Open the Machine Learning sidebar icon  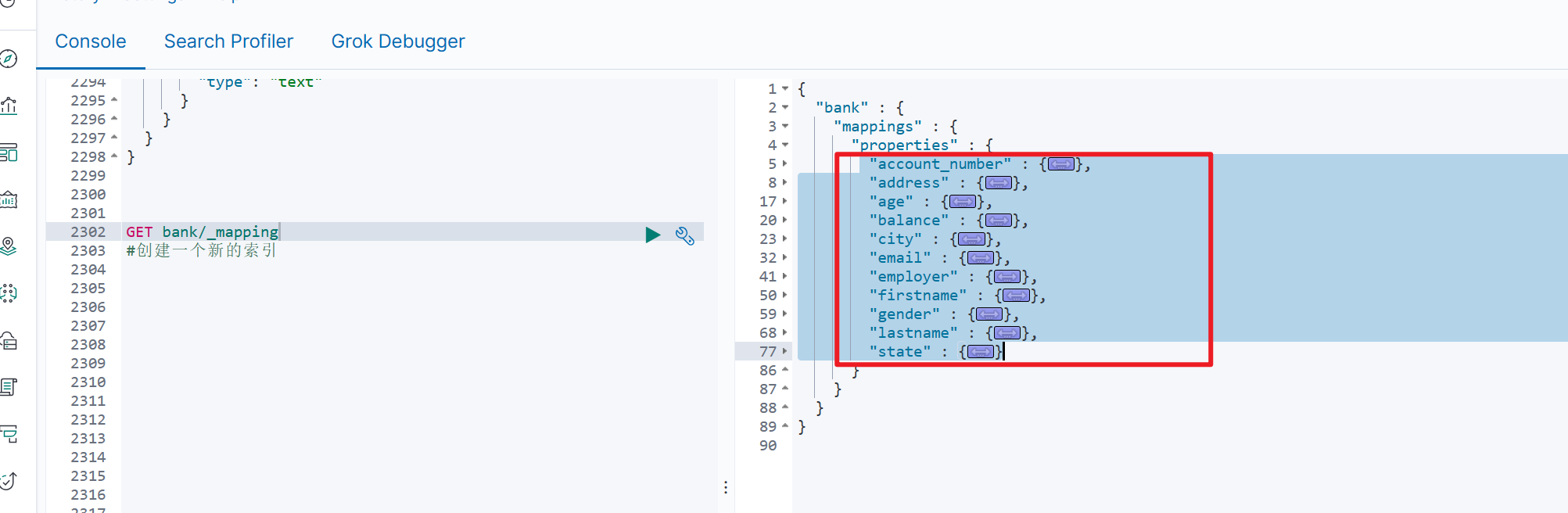[9, 293]
